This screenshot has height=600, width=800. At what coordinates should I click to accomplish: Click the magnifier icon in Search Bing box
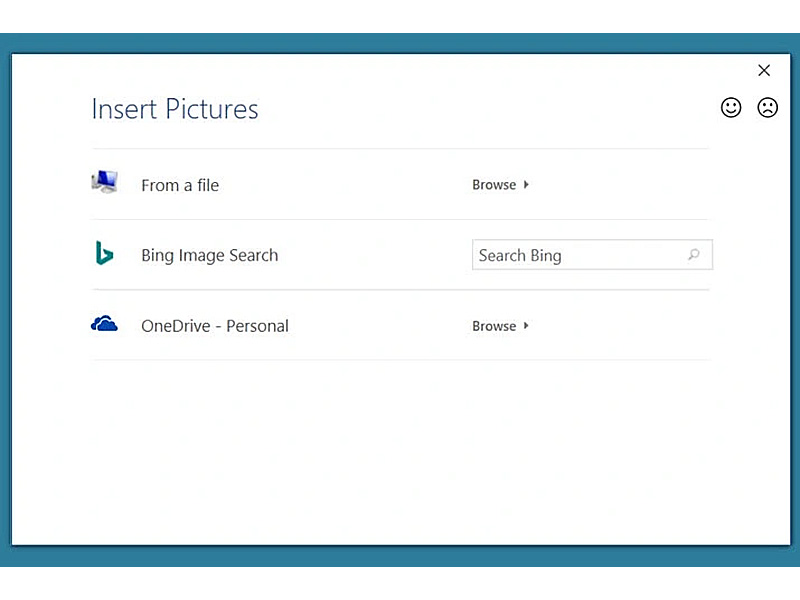point(694,254)
